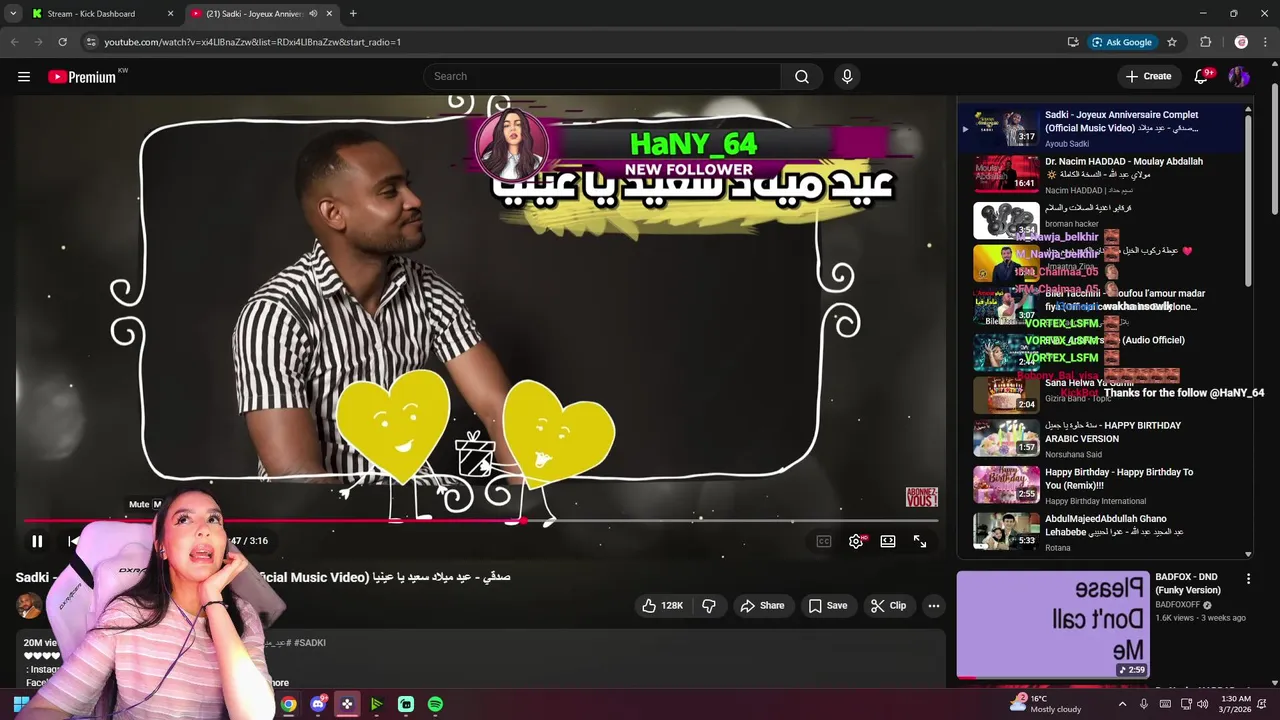Toggle subtitles closed captions button

point(824,541)
